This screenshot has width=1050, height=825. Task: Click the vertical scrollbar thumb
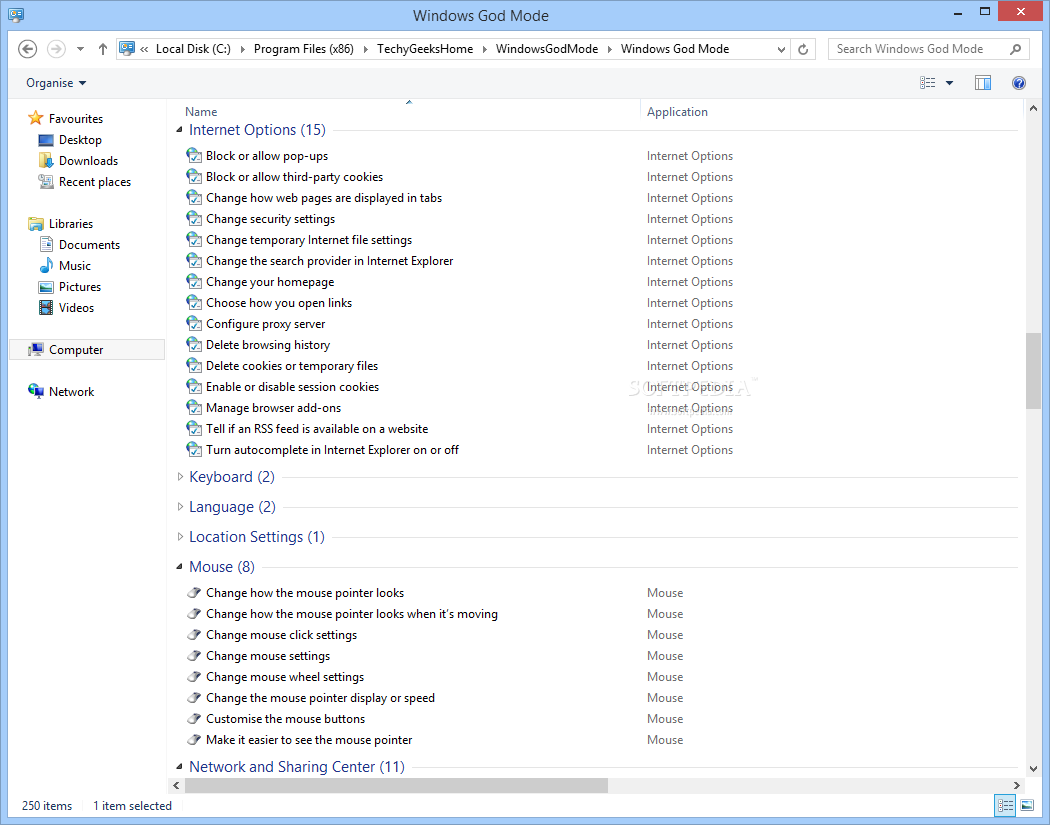1033,370
